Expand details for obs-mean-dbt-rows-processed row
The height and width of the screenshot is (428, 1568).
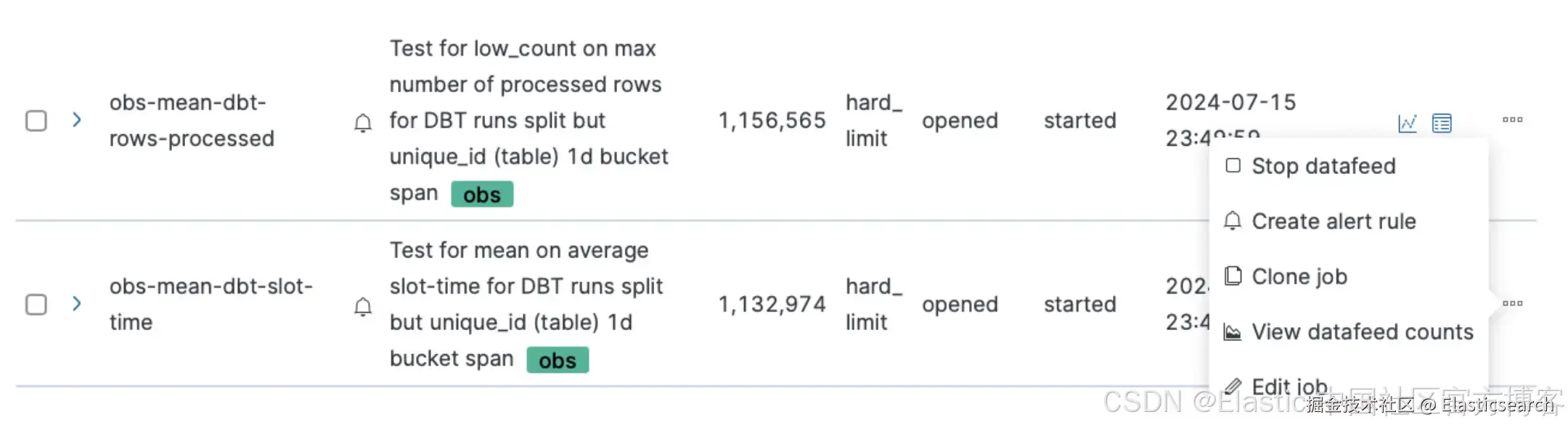tap(77, 120)
